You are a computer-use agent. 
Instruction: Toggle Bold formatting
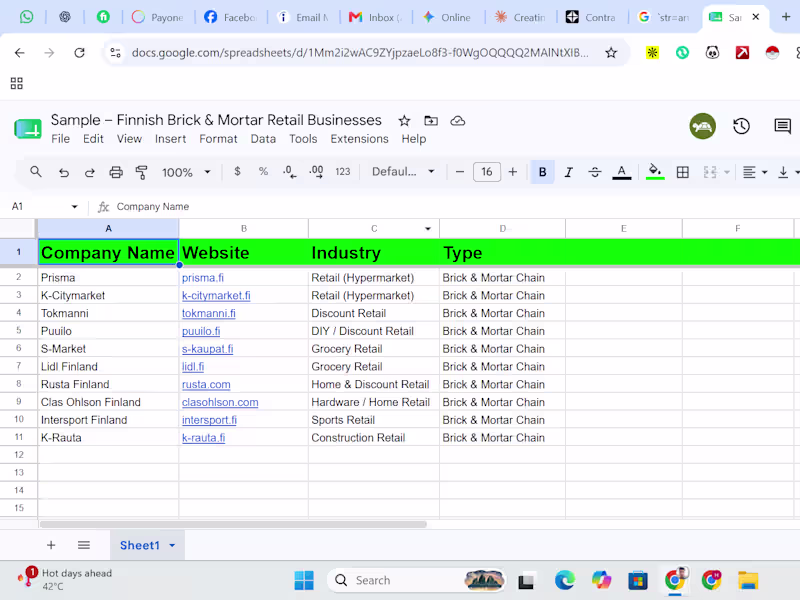pyautogui.click(x=542, y=172)
